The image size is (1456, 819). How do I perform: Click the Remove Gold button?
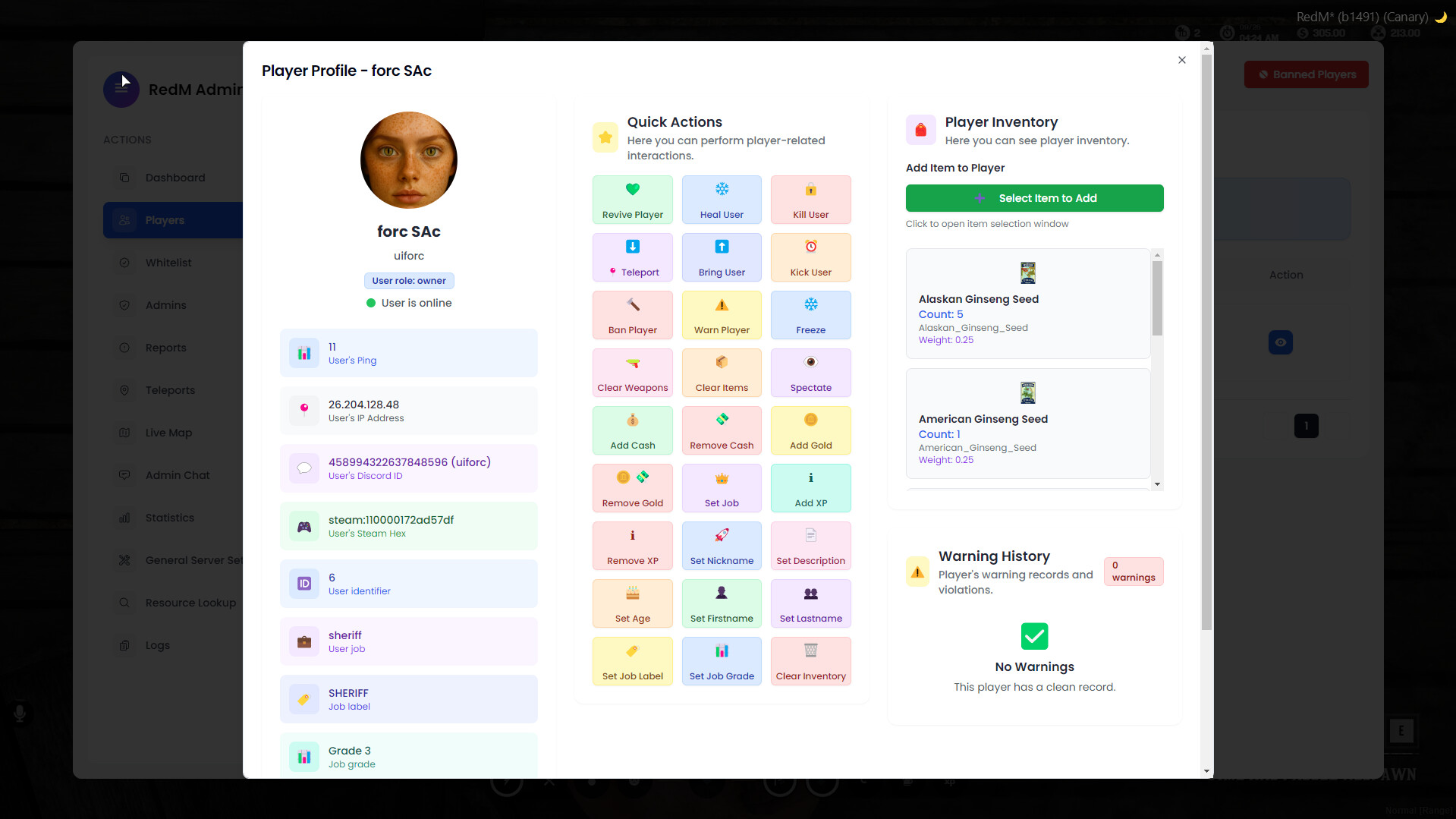click(x=633, y=488)
